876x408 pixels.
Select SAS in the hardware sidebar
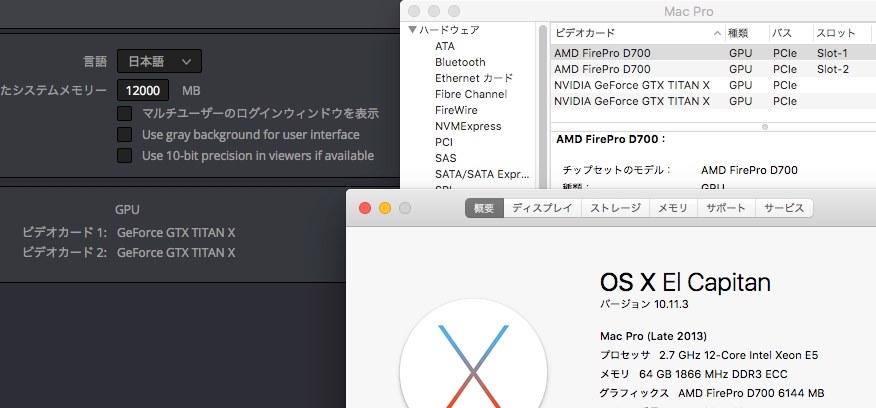(445, 158)
